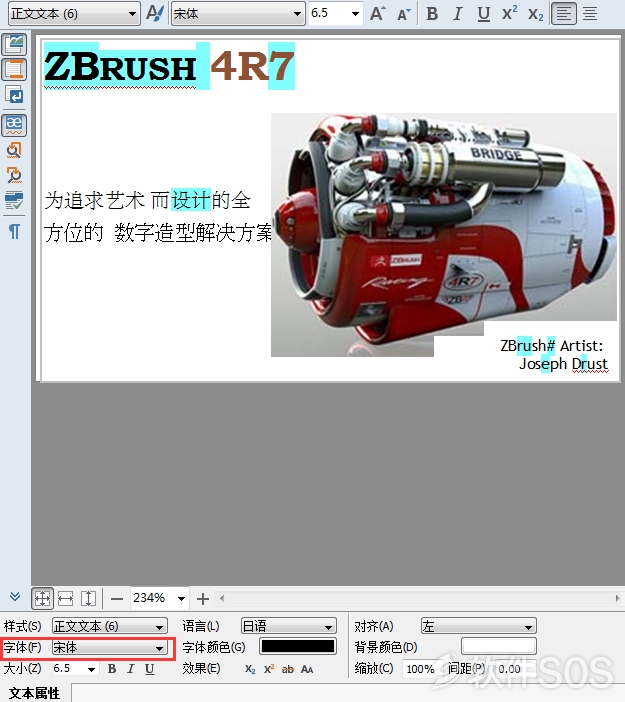Viewport: 625px width, 702px height.
Task: Increase font size with larger A icon
Action: pyautogui.click(x=377, y=14)
